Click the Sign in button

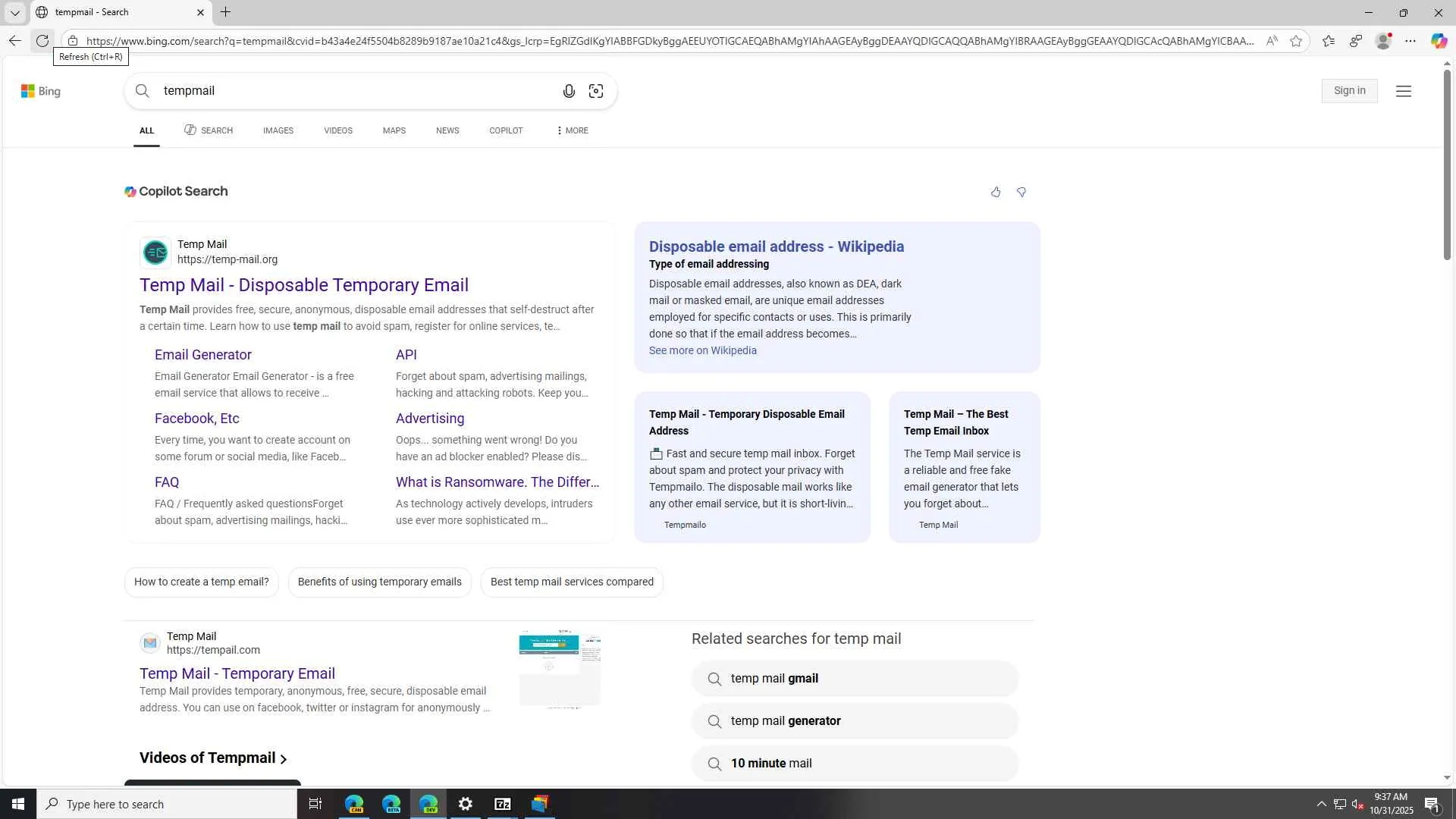coord(1349,91)
